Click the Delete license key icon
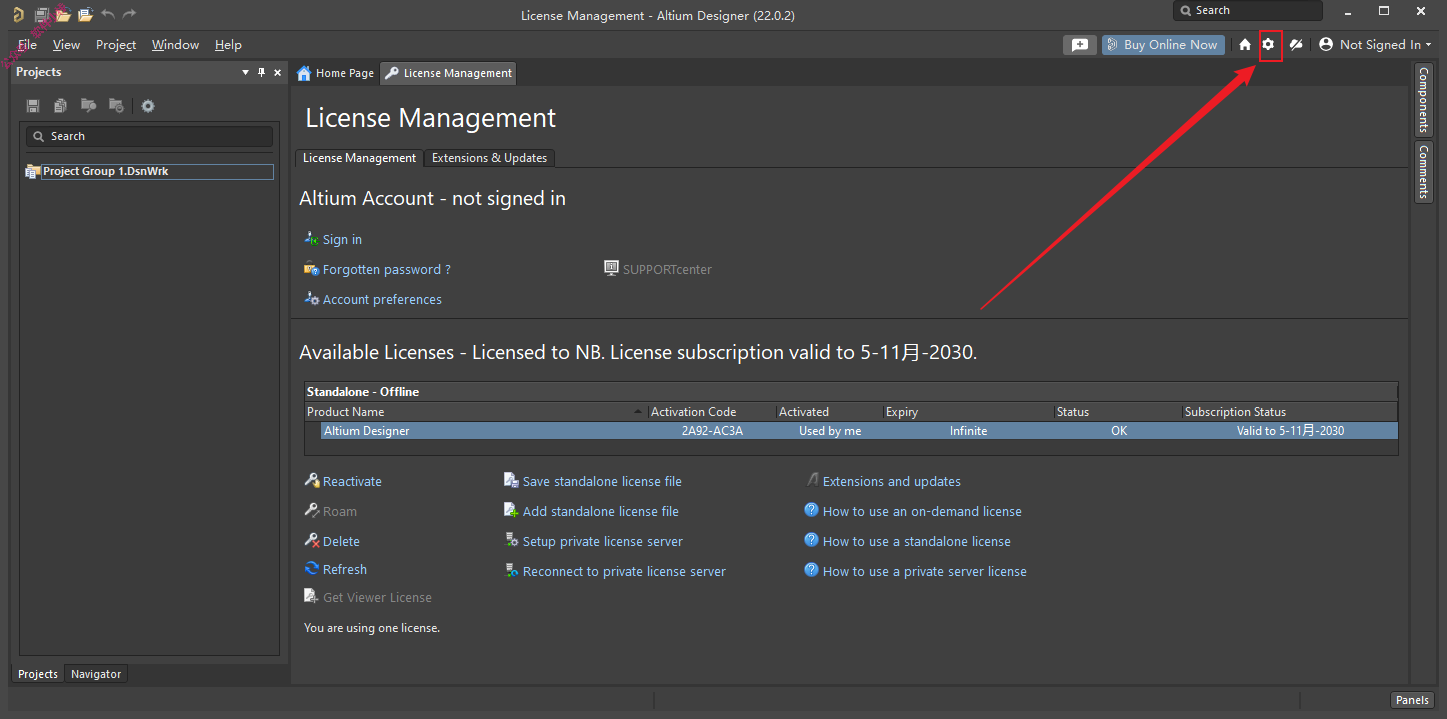This screenshot has width=1447, height=719. tap(312, 541)
